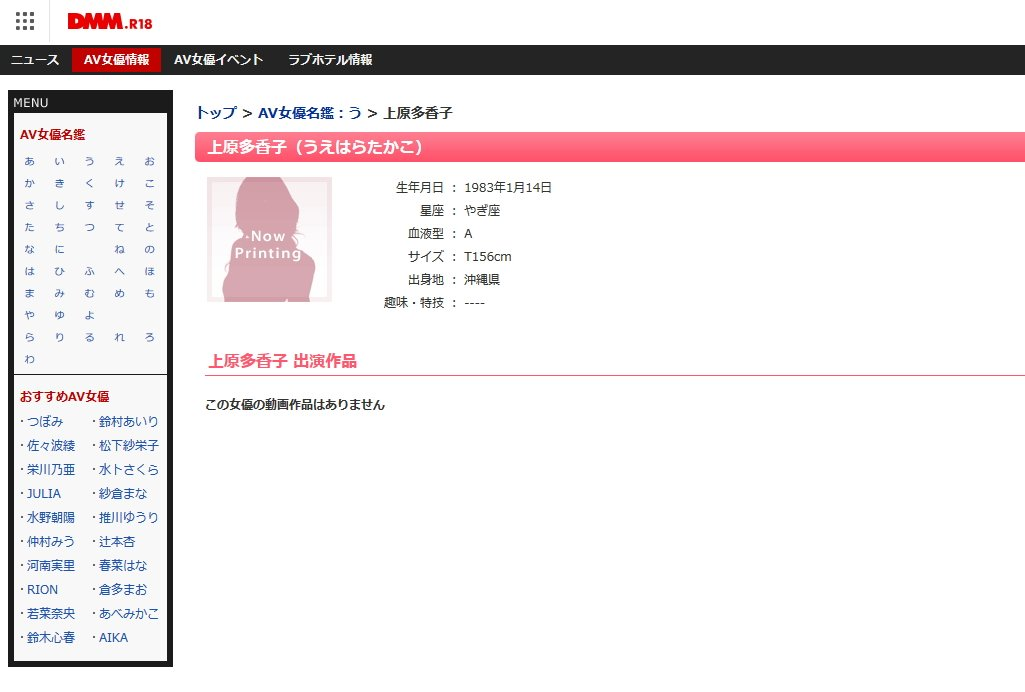Select the 辻本杏 recommended link
Screen dimensions: 1025x692
tap(117, 541)
